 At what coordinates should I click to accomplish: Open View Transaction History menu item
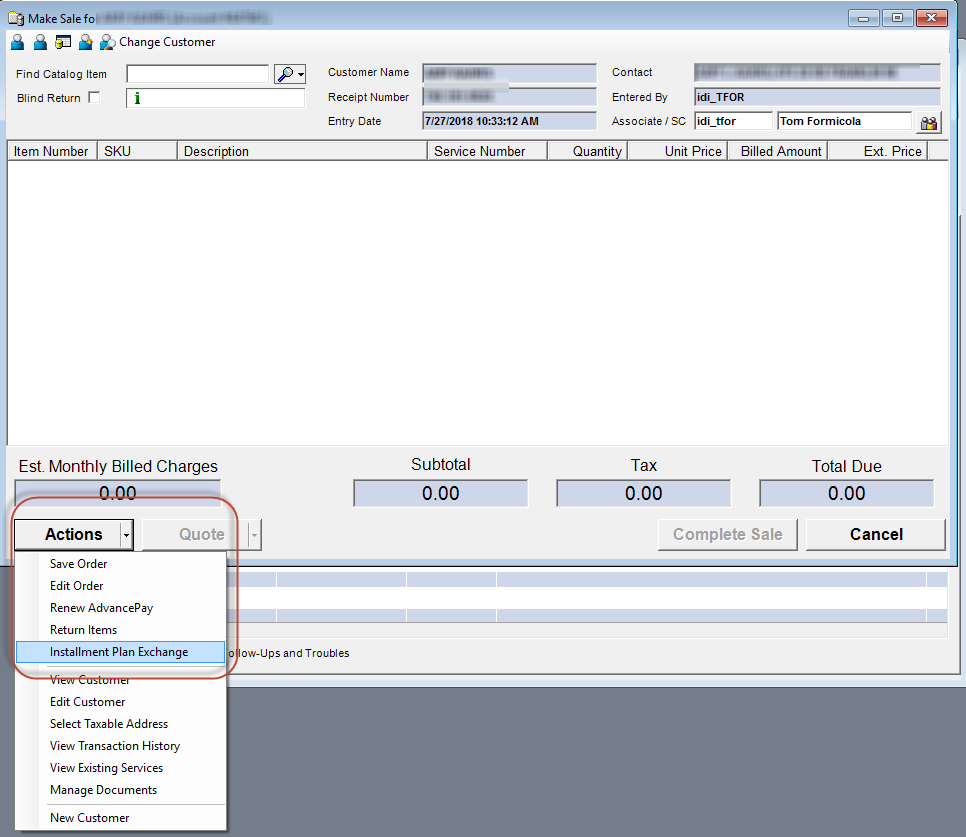click(x=115, y=746)
